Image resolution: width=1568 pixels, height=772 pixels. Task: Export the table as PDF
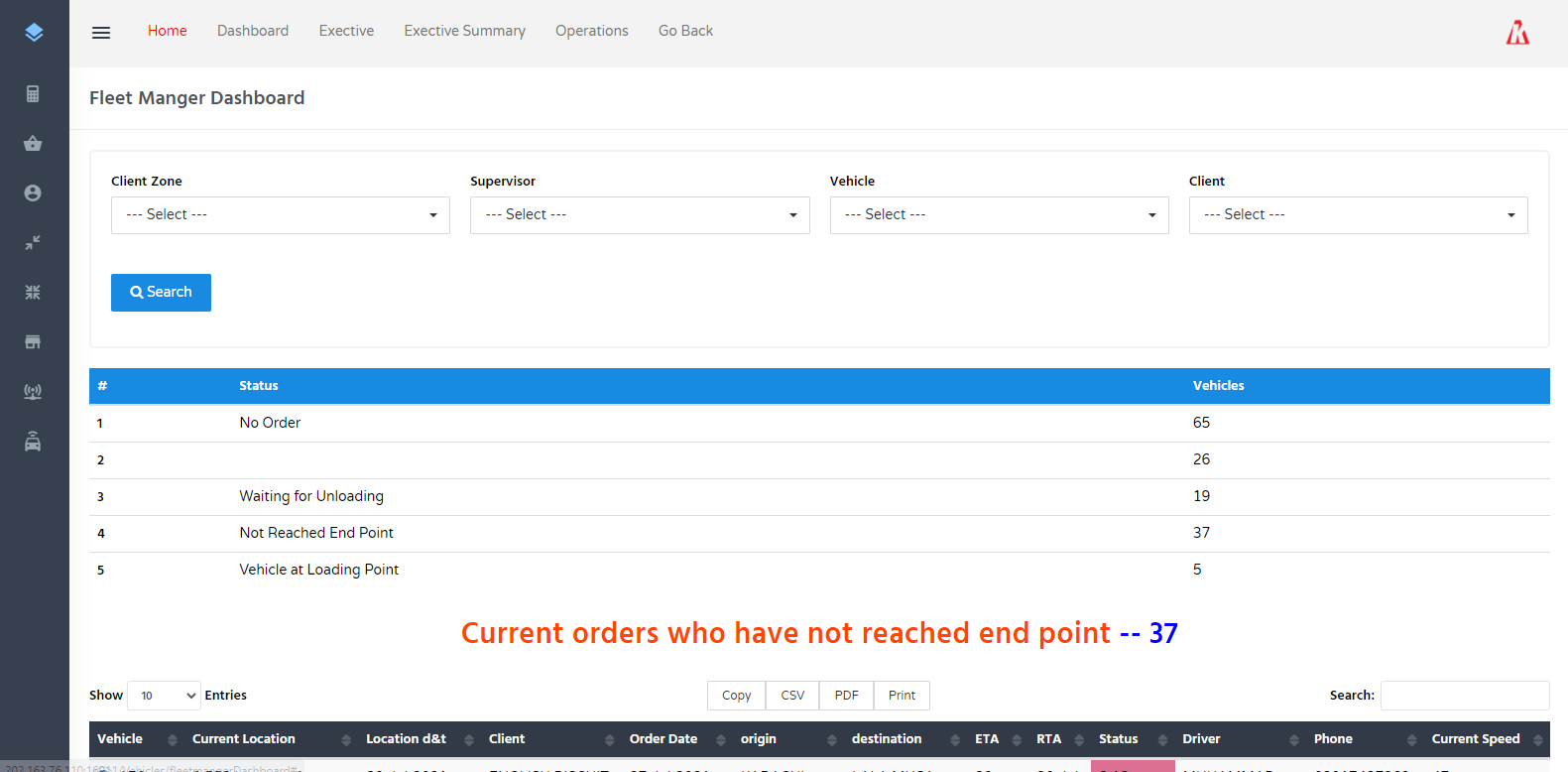pyautogui.click(x=846, y=696)
